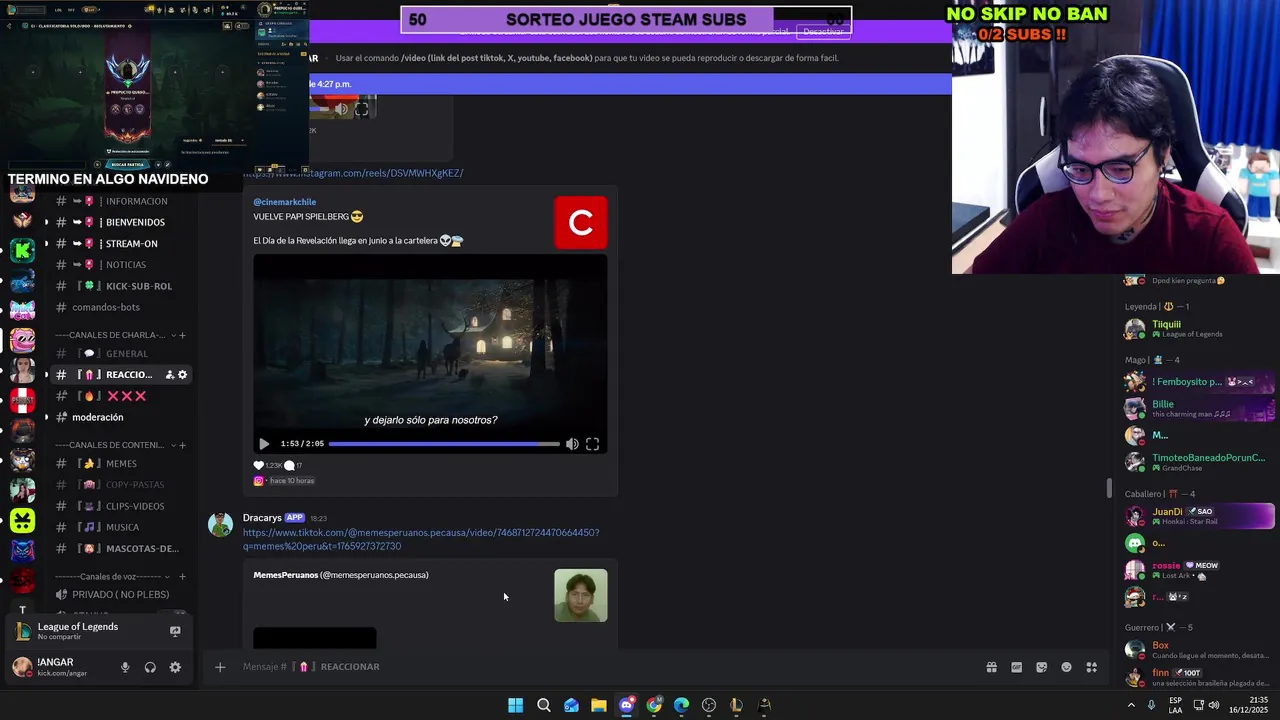The width and height of the screenshot is (1280, 720).
Task: Collapse the CANALES DE CONTENI category
Action: pyautogui.click(x=116, y=445)
